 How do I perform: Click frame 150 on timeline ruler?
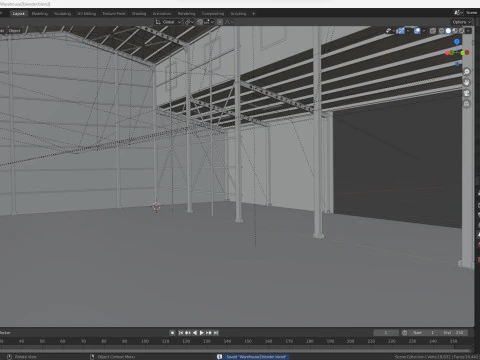pyautogui.click(x=248, y=341)
